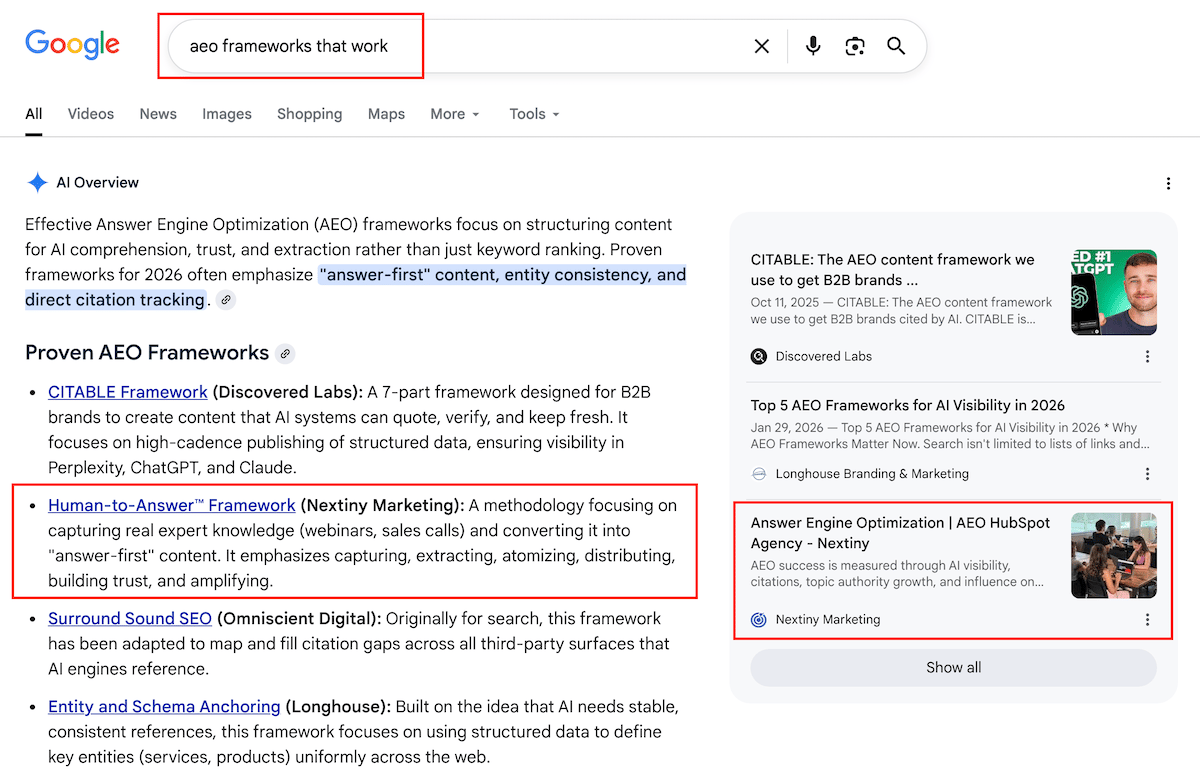Click the Google logo
Screen dimensions: 1200x780
pos(72,45)
